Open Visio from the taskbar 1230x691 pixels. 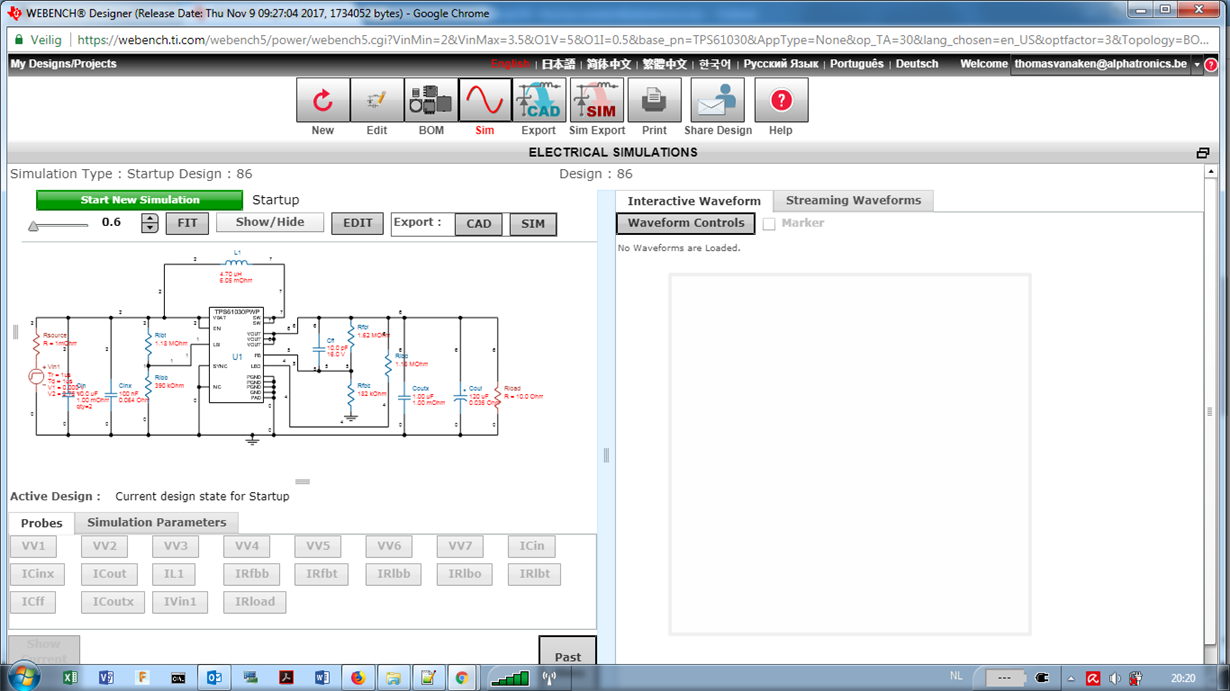click(106, 678)
